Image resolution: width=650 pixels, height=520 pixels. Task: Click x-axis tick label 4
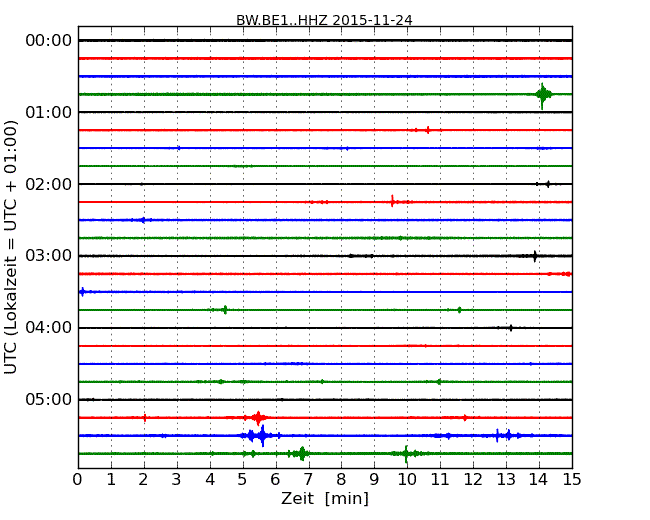[210, 480]
